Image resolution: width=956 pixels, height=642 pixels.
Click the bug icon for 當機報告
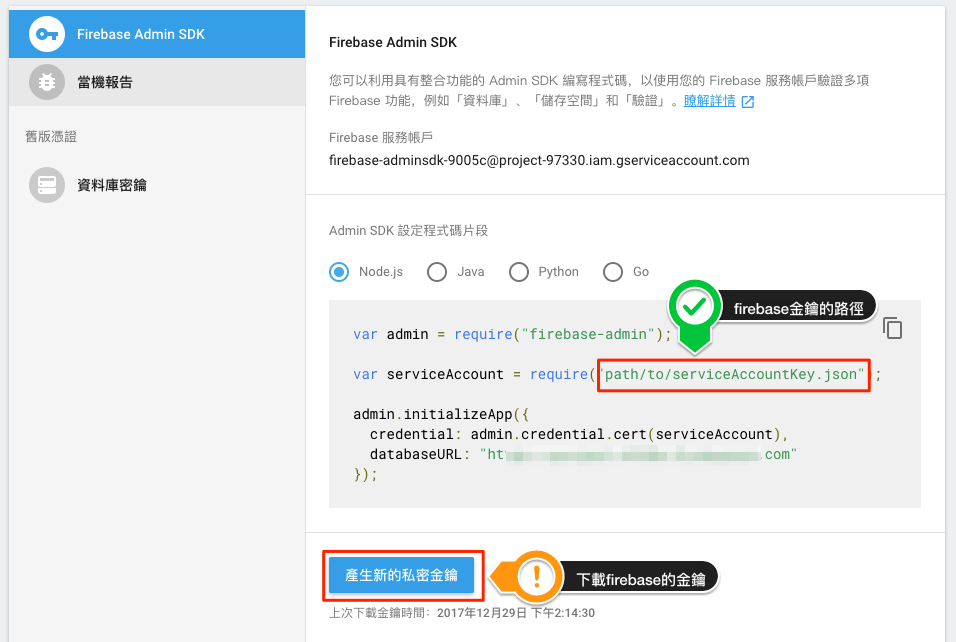point(46,82)
